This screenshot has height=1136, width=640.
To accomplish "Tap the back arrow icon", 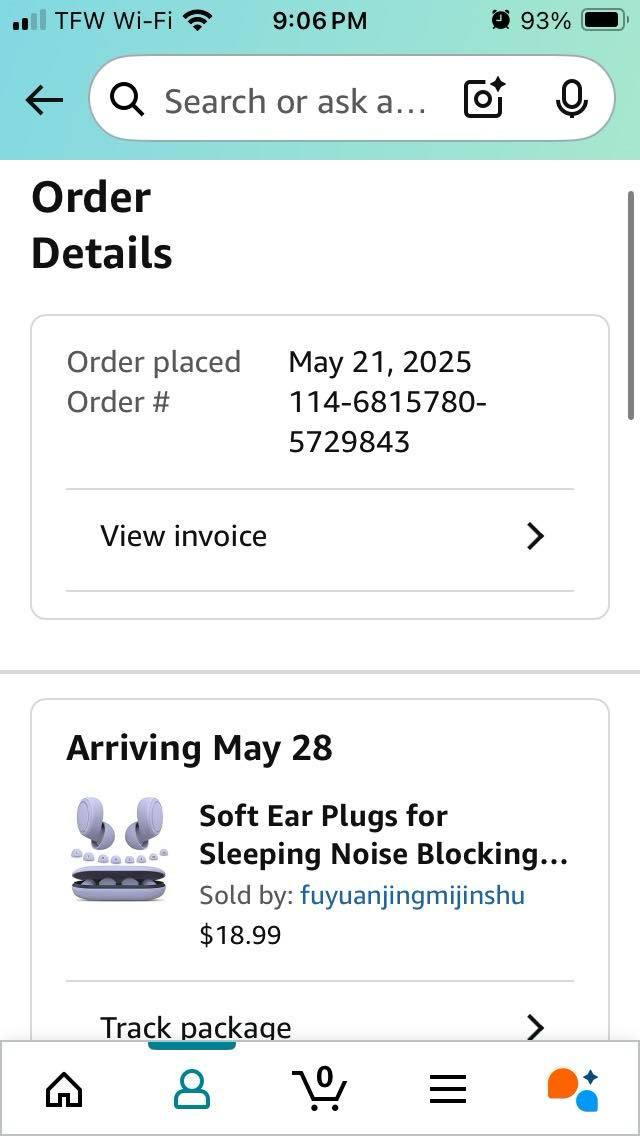I will pyautogui.click(x=44, y=100).
